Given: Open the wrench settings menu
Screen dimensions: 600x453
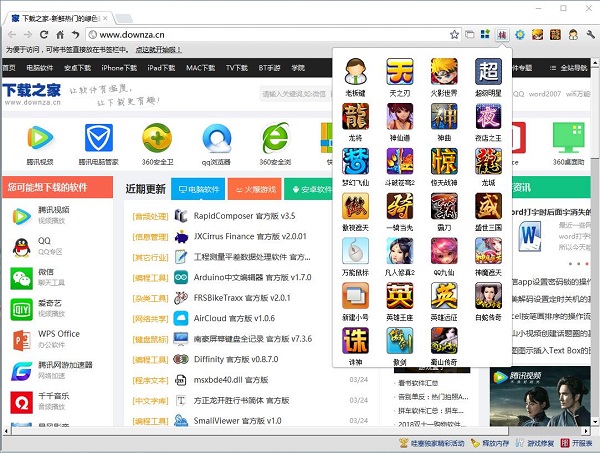Looking at the screenshot, I should (x=590, y=35).
